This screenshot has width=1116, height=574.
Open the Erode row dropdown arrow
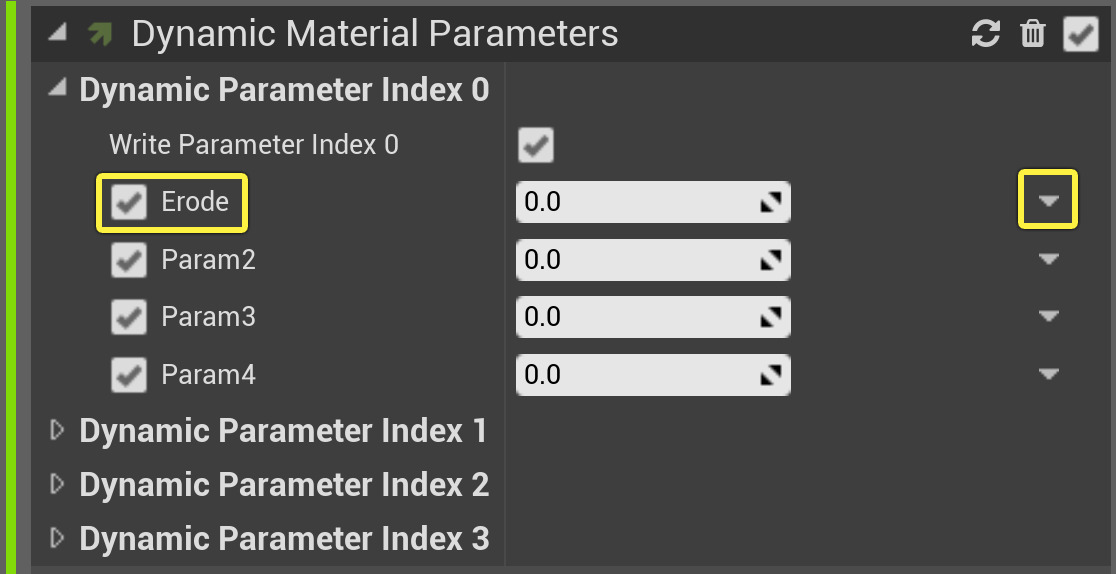1047,201
